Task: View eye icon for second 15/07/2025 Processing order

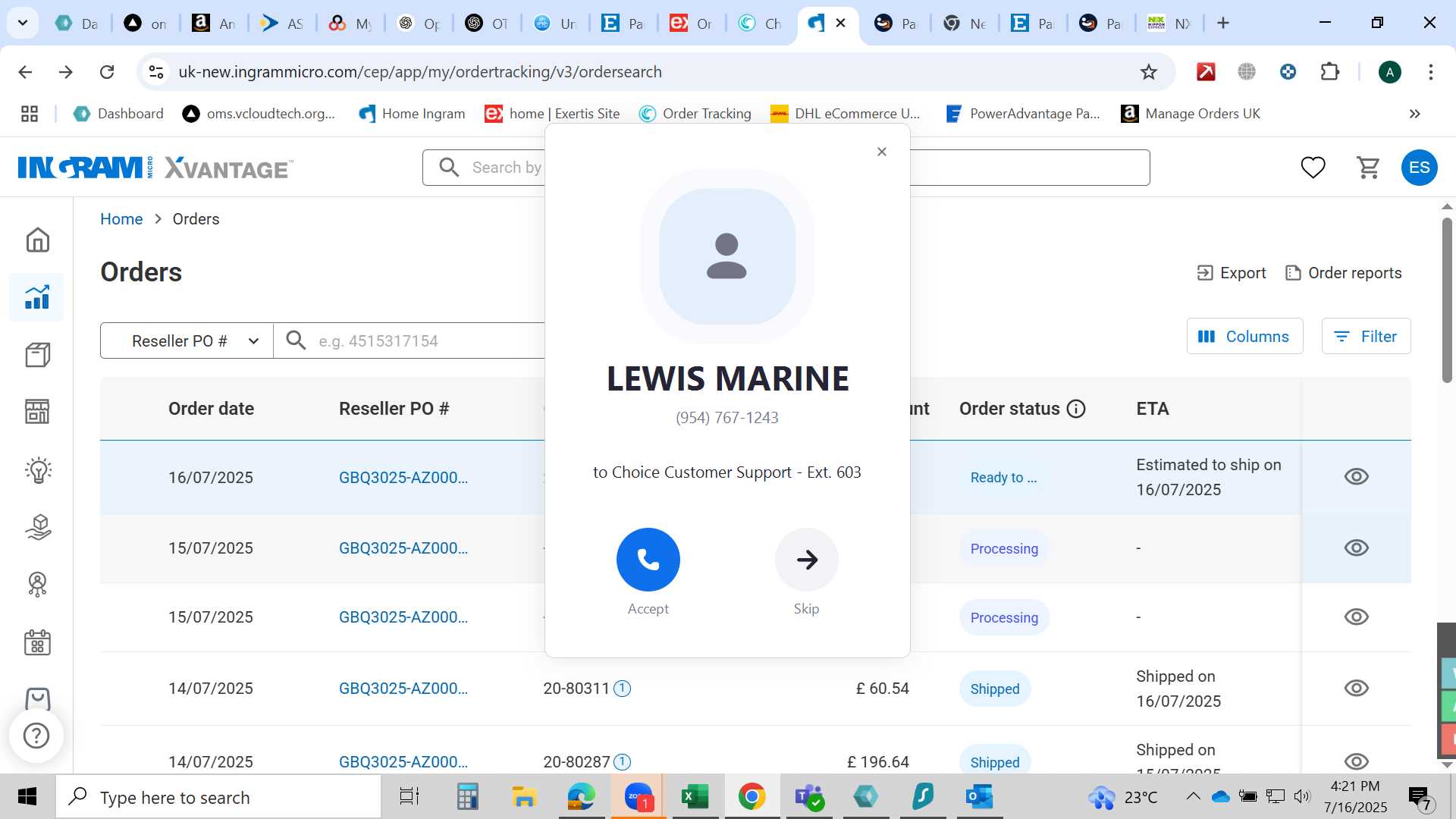Action: (1356, 617)
